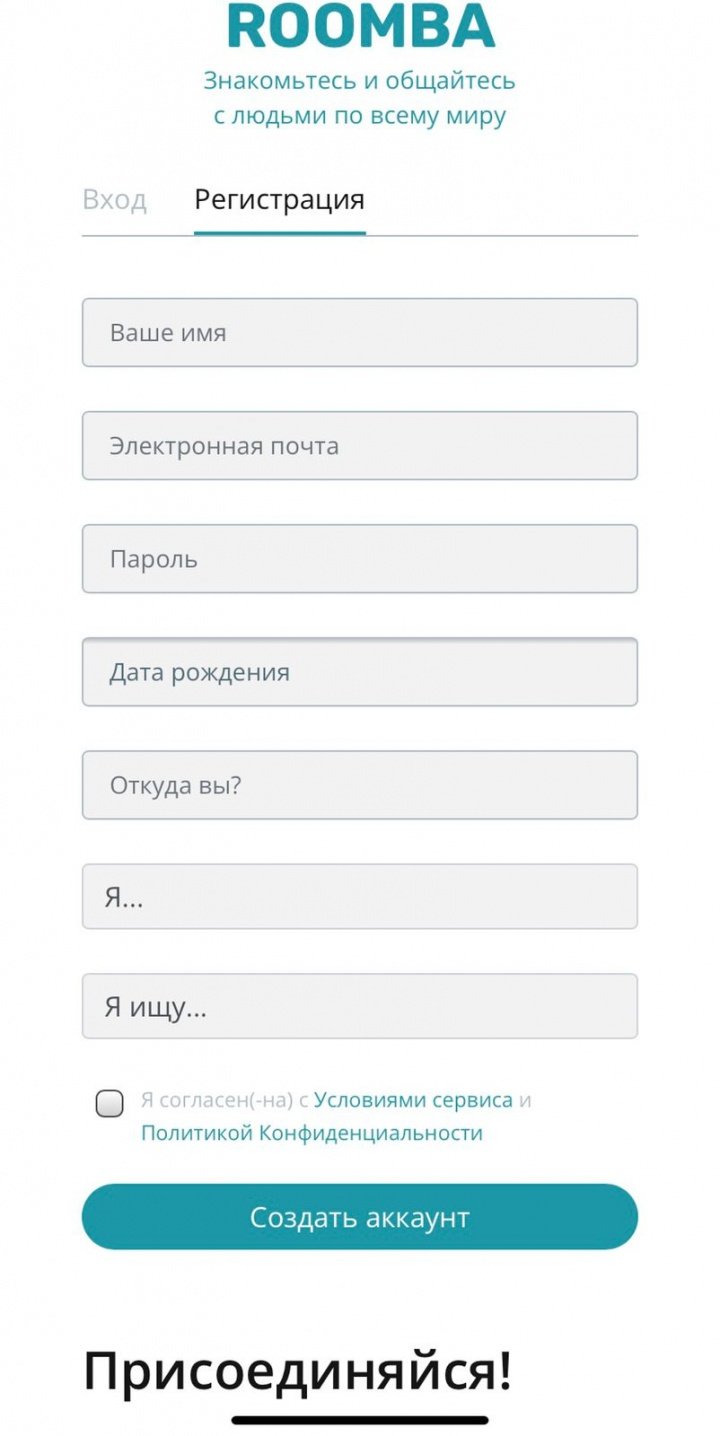Click into the Электронная почта field
Viewport: 720px width, 1436px height.
tap(360, 446)
